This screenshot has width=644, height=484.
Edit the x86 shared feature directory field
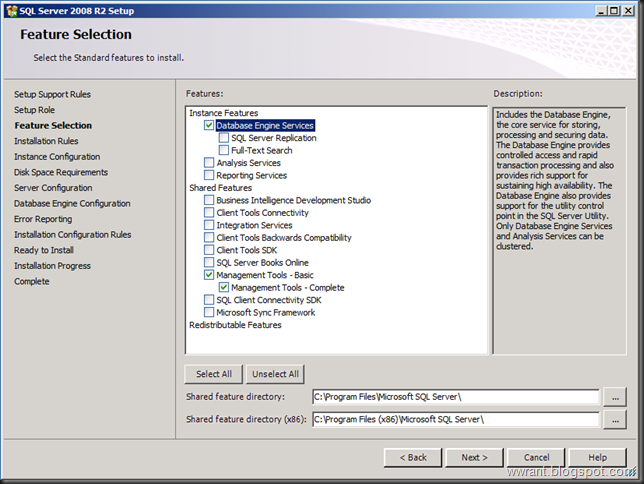[455, 419]
